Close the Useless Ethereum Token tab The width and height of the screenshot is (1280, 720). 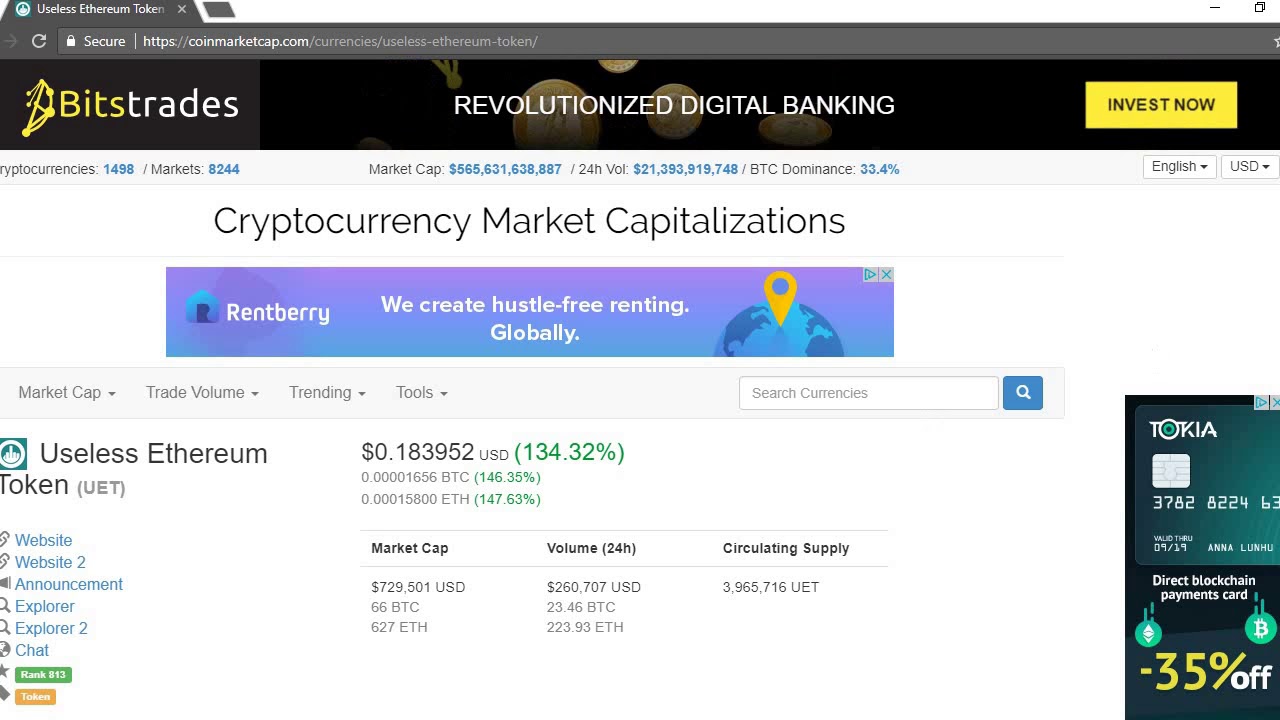pos(182,9)
